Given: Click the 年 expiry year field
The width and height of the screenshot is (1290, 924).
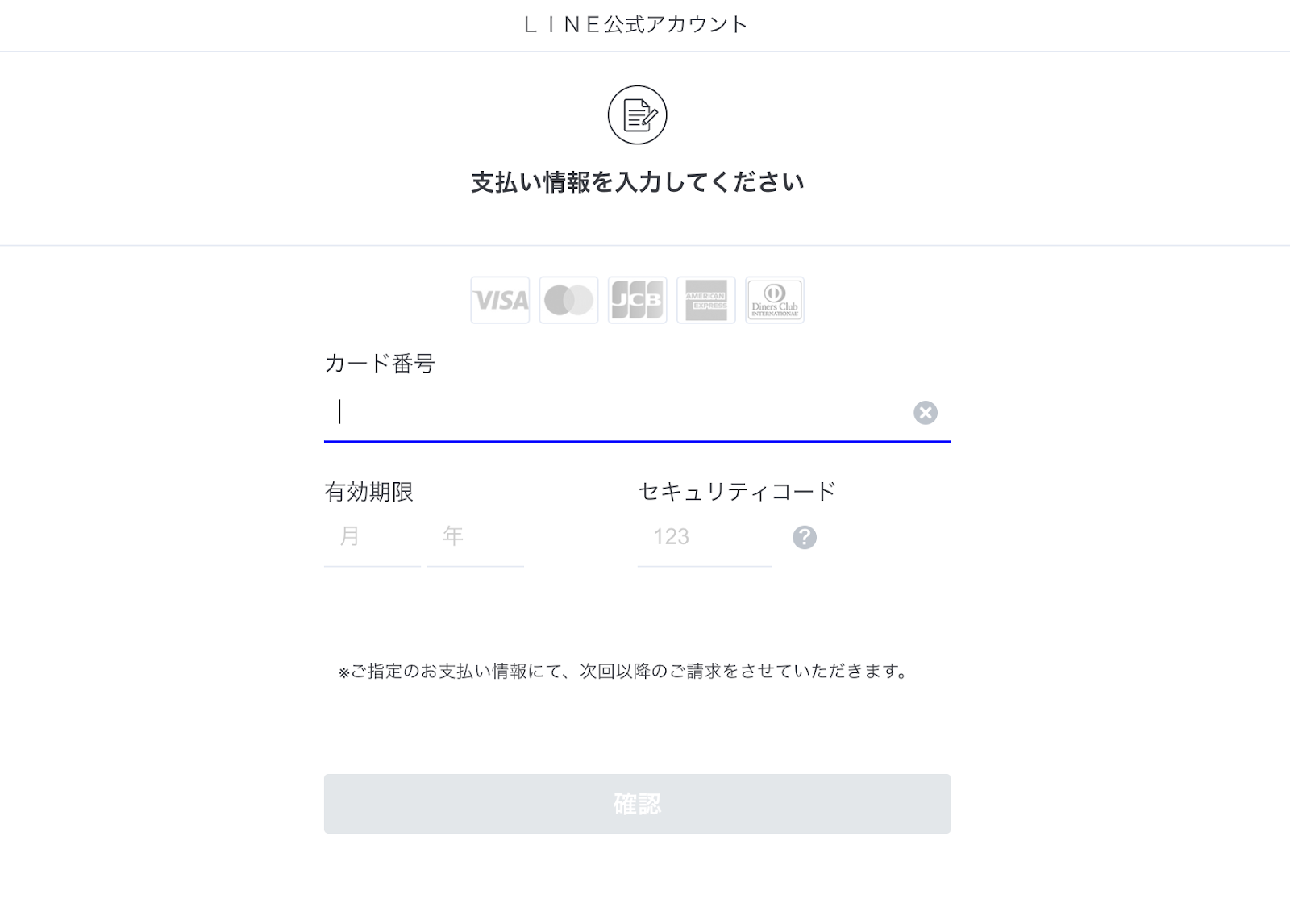Looking at the screenshot, I should [475, 537].
